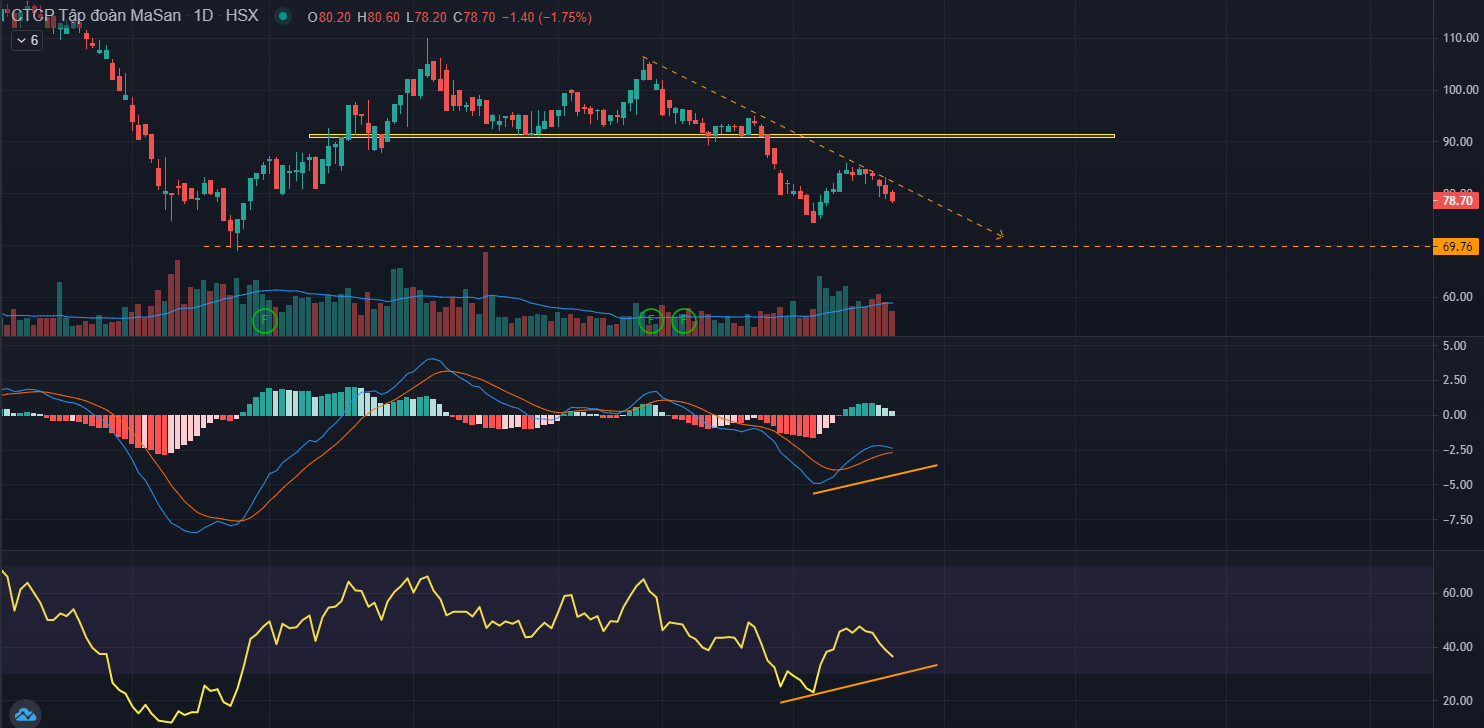Screen dimensions: 1484x728
Task: Select the orange trendline under the MACD
Action: pyautogui.click(x=875, y=479)
